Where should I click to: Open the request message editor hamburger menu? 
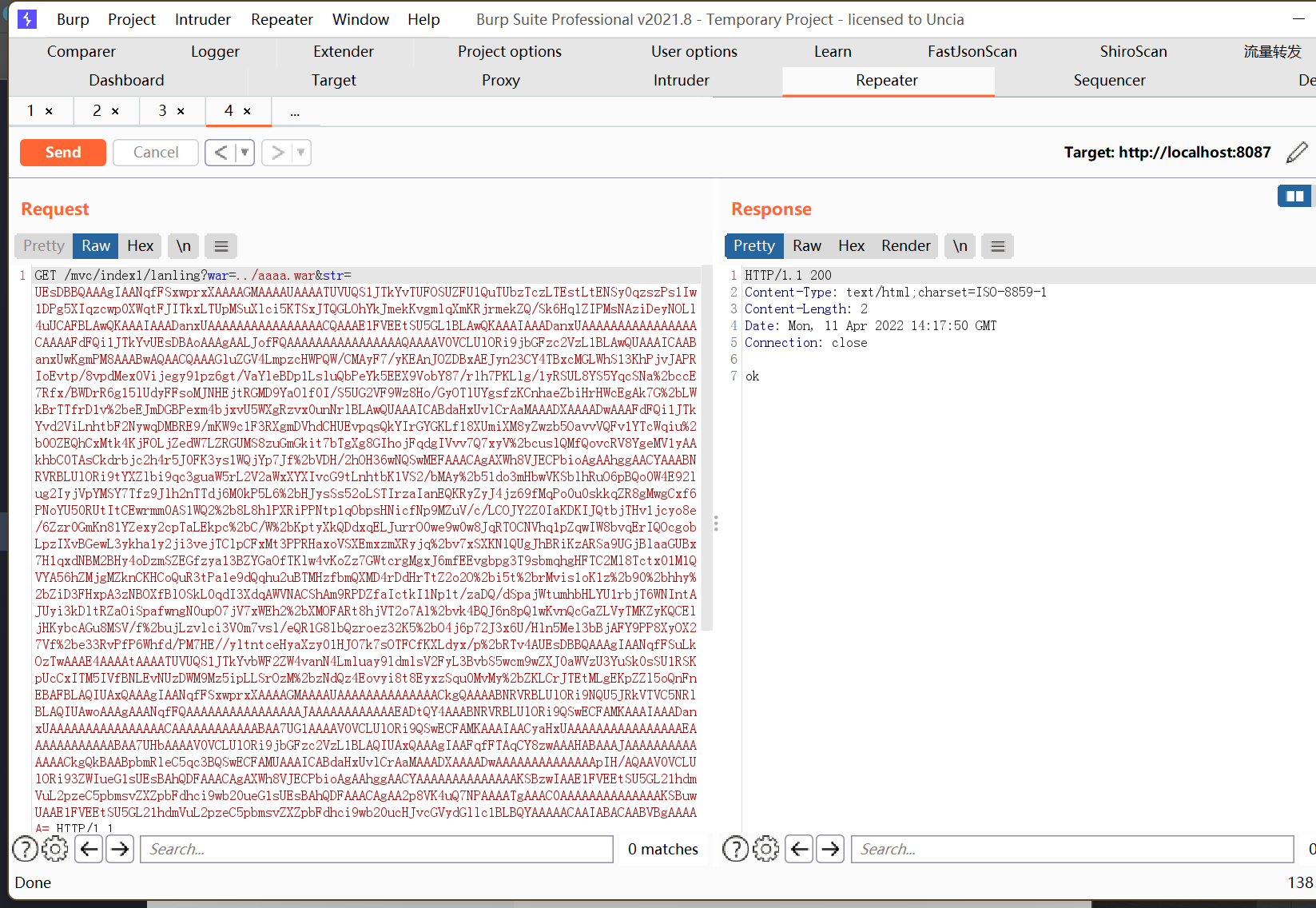(x=221, y=245)
